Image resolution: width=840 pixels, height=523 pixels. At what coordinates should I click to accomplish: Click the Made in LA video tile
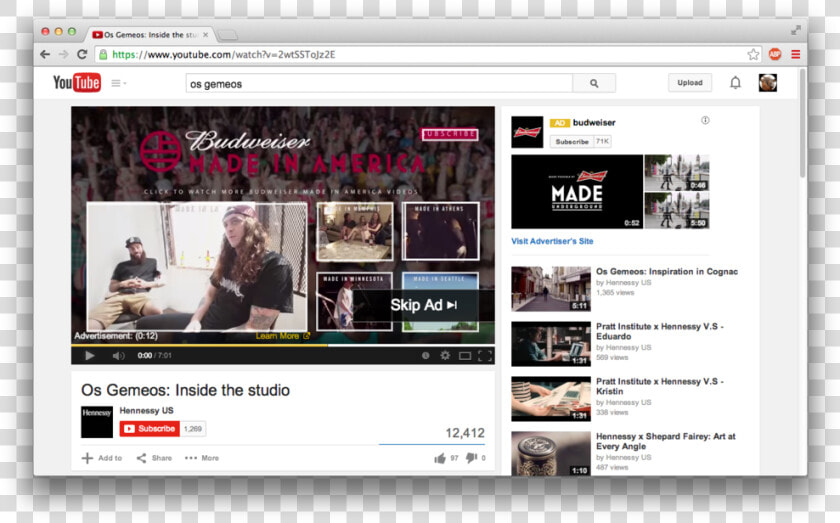click(197, 266)
